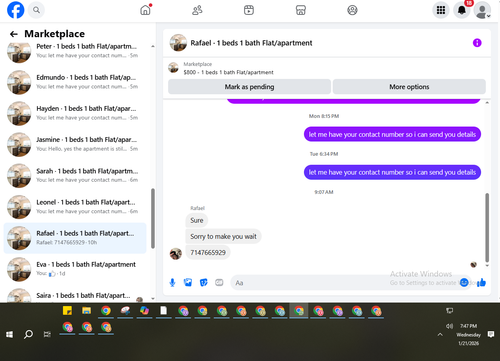Open the Windows action center notifications
This screenshot has height=361, width=500.
coord(491,334)
